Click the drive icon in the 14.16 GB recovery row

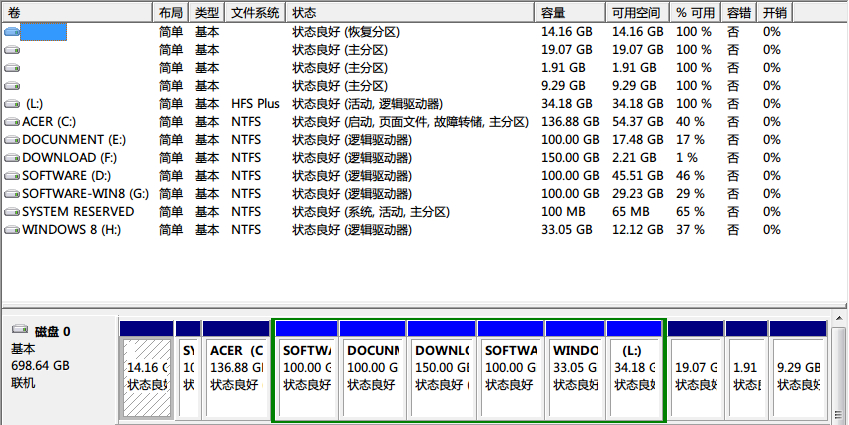click(12, 32)
